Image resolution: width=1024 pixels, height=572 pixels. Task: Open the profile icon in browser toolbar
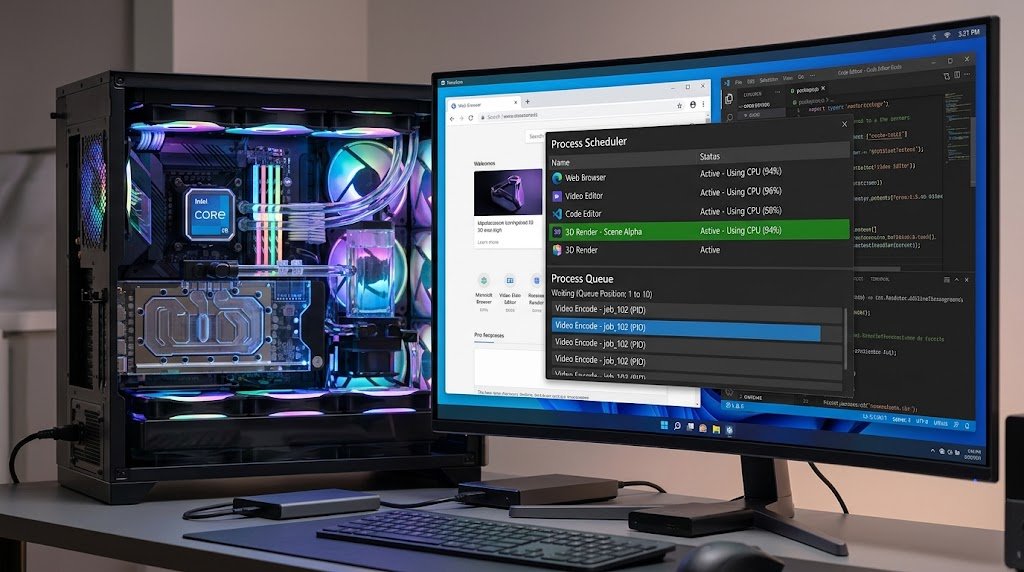[x=693, y=104]
